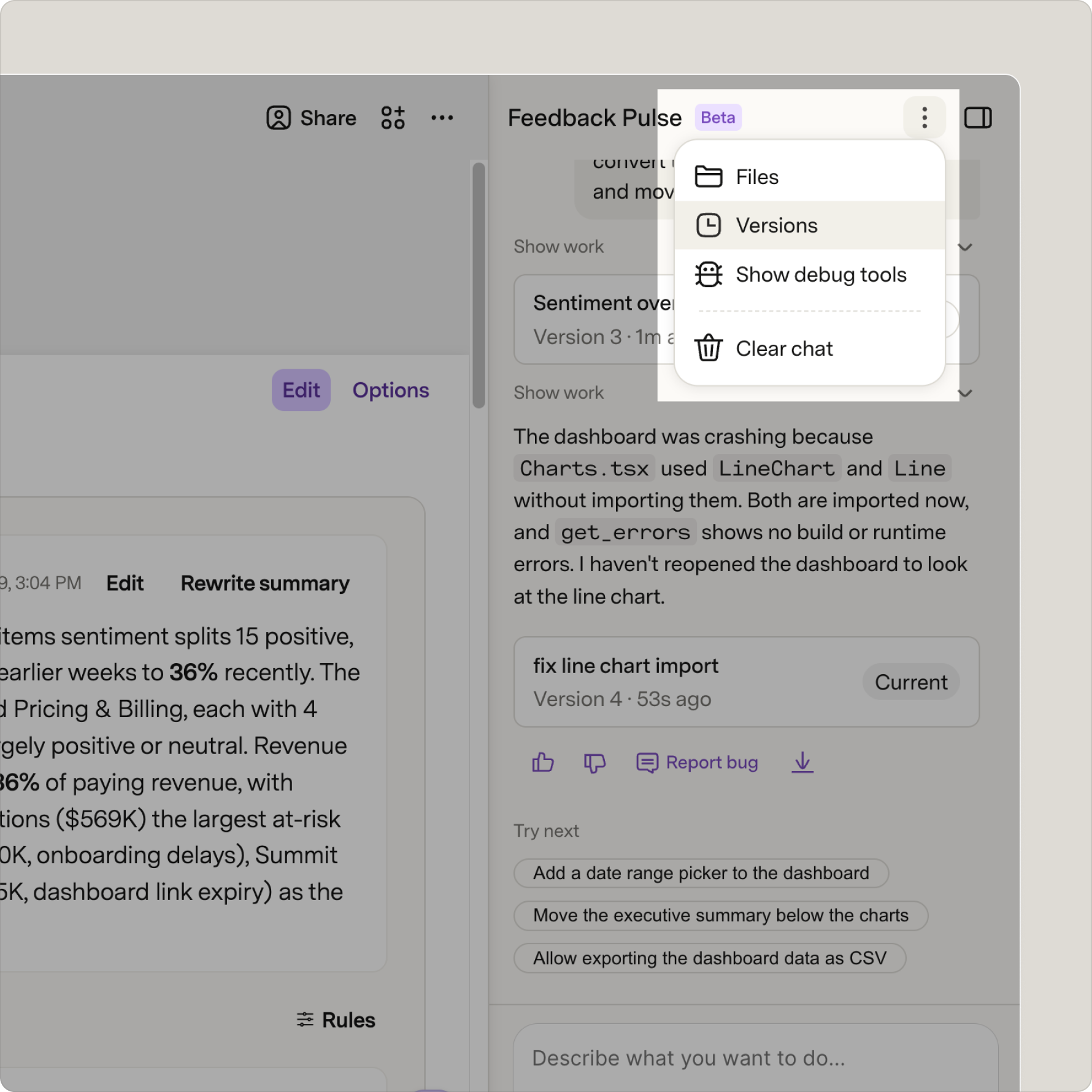Click the Current version badge
Image resolution: width=1092 pixels, height=1092 pixels.
point(911,682)
